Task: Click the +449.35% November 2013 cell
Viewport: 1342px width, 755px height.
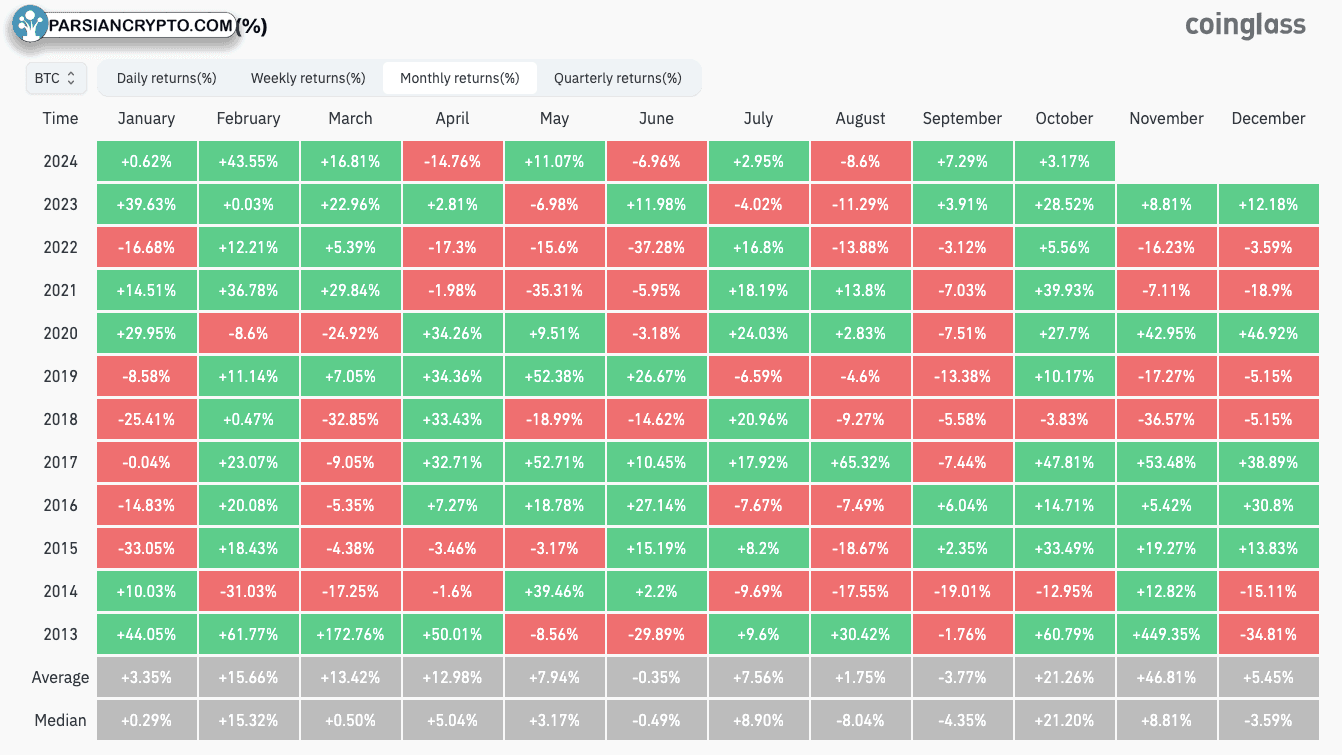Action: pos(1166,634)
